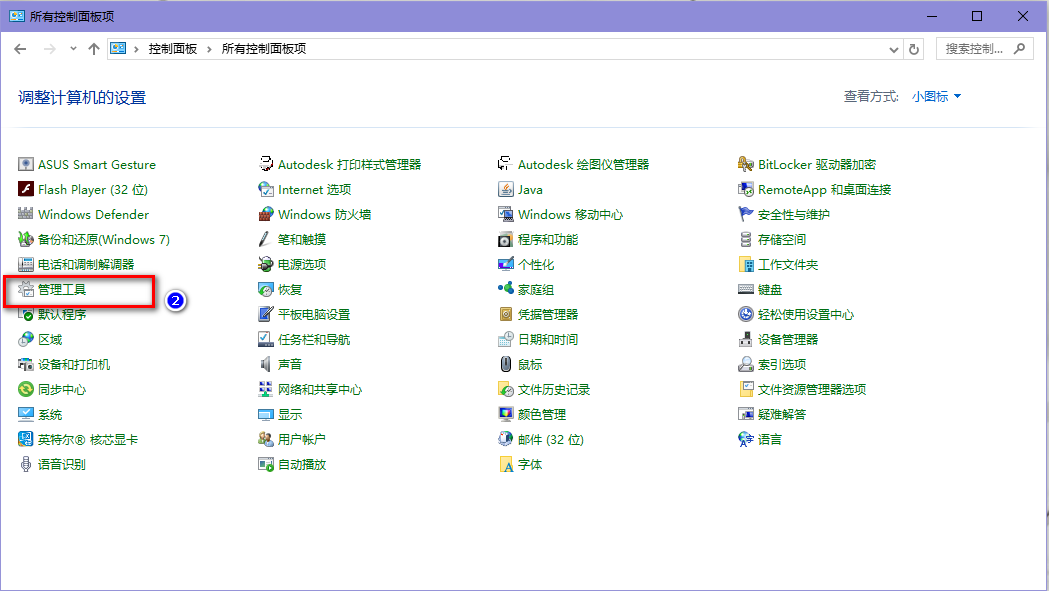Open the 电源选项 icon
The image size is (1049, 591).
[266, 264]
